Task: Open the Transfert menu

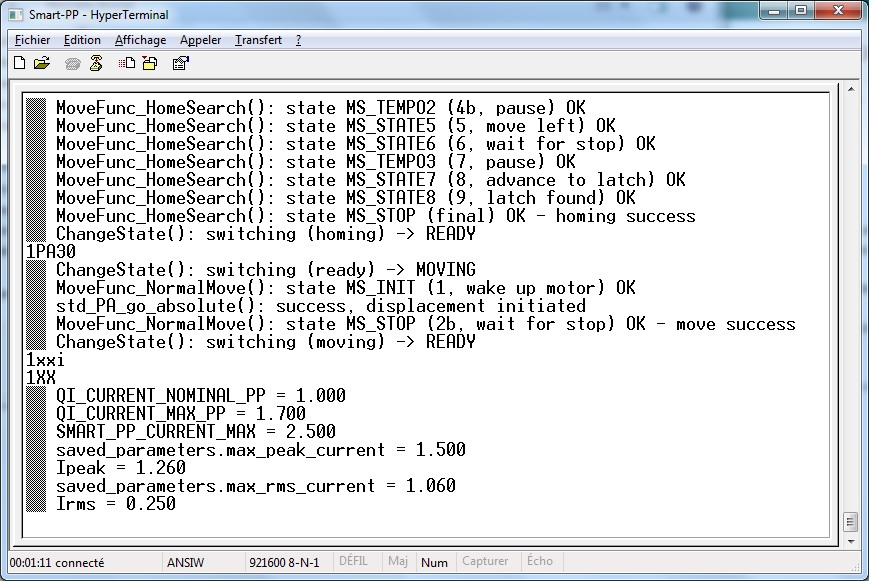Action: (258, 40)
